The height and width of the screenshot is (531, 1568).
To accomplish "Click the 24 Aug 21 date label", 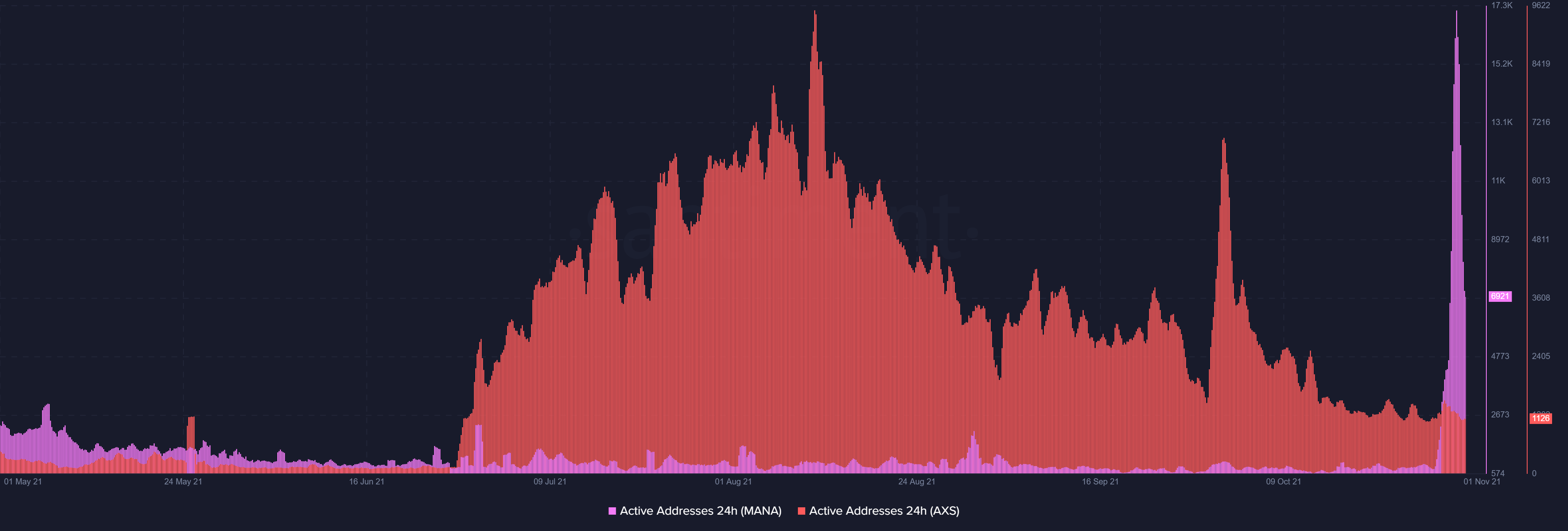I will 917,482.
